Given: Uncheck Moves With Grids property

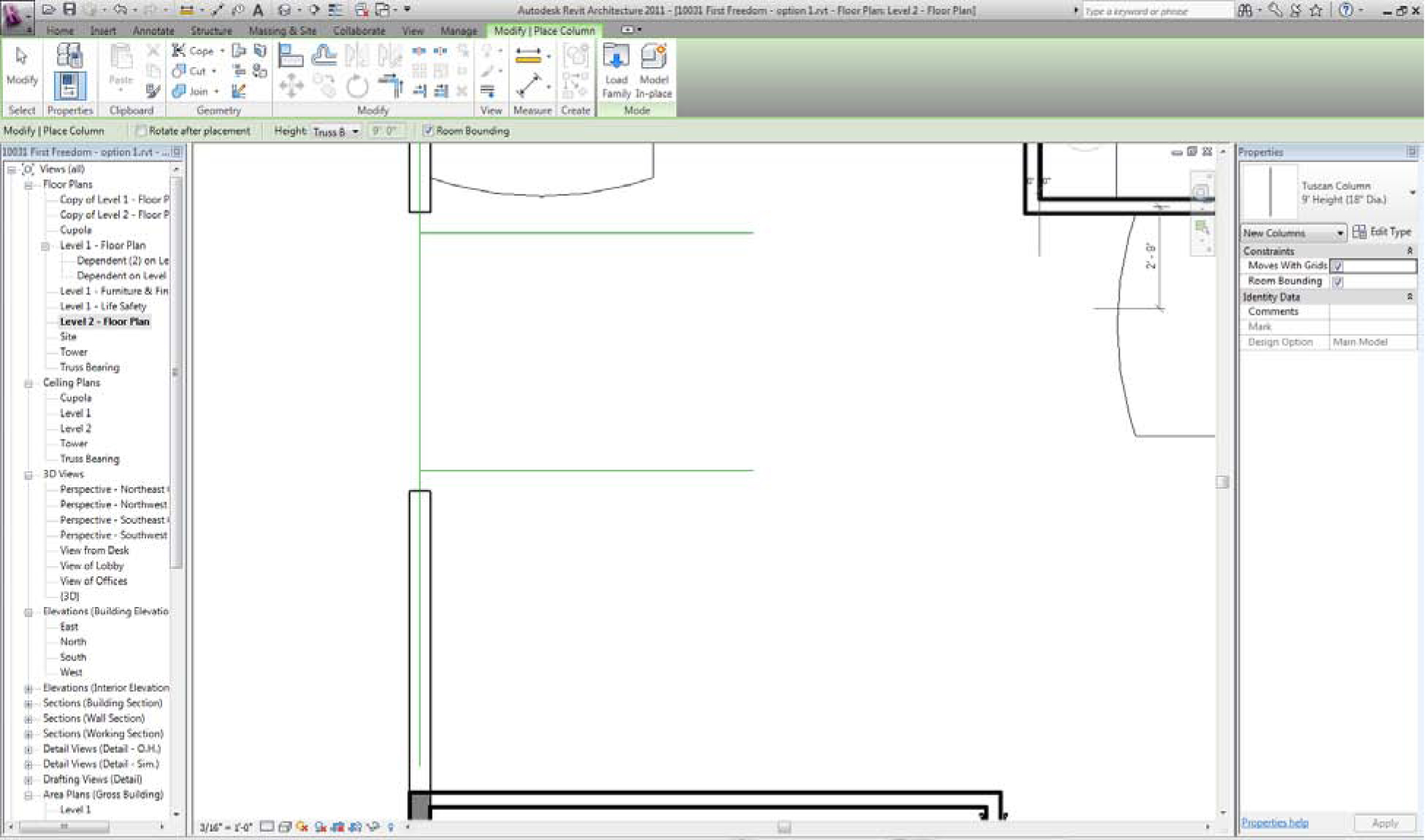Looking at the screenshot, I should 1338,266.
